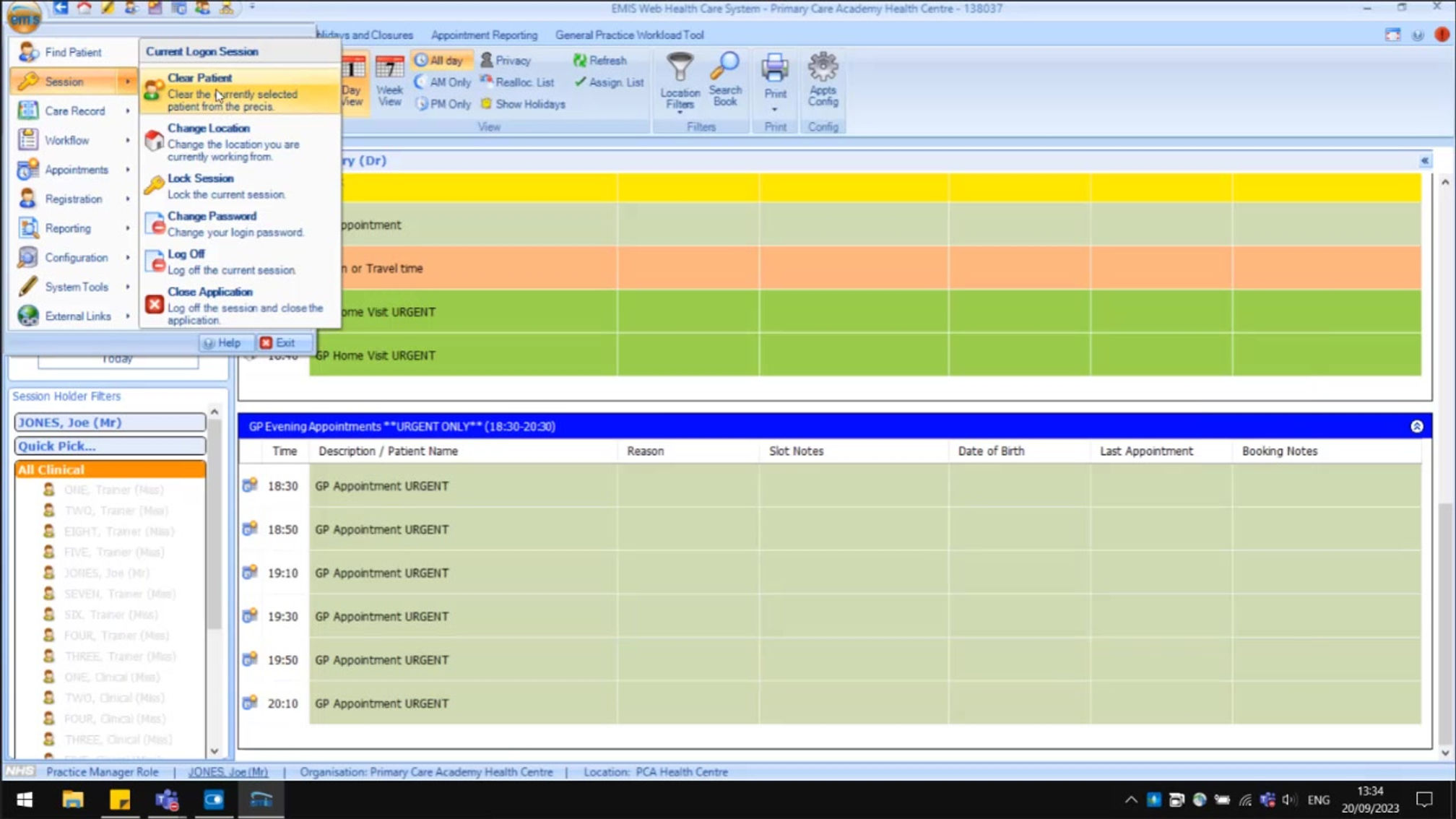Select PM Only view option
This screenshot has height=819, width=1456.
pyautogui.click(x=443, y=104)
